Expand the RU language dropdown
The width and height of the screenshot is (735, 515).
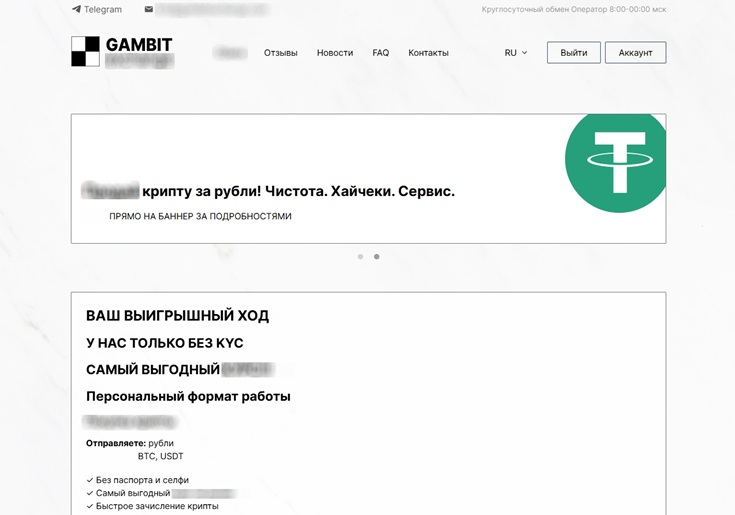pyautogui.click(x=516, y=53)
